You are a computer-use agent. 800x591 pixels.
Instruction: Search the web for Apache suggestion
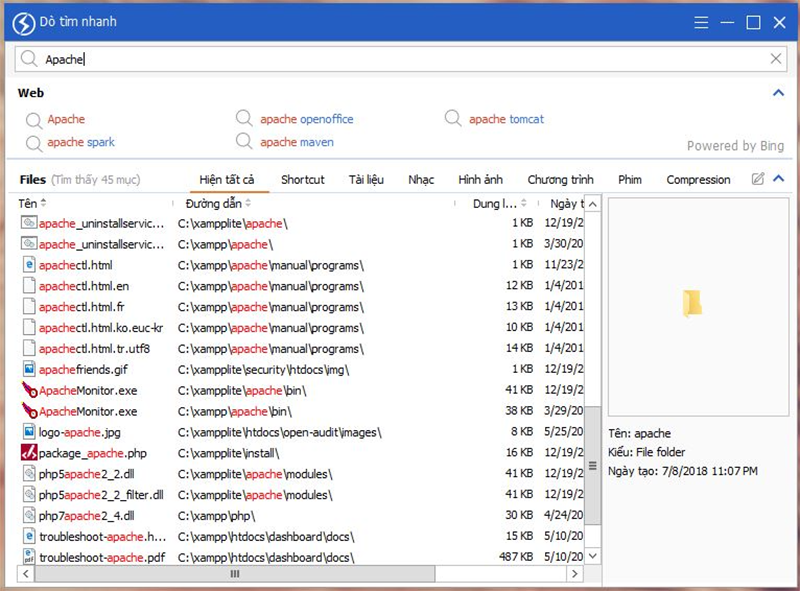tap(66, 119)
